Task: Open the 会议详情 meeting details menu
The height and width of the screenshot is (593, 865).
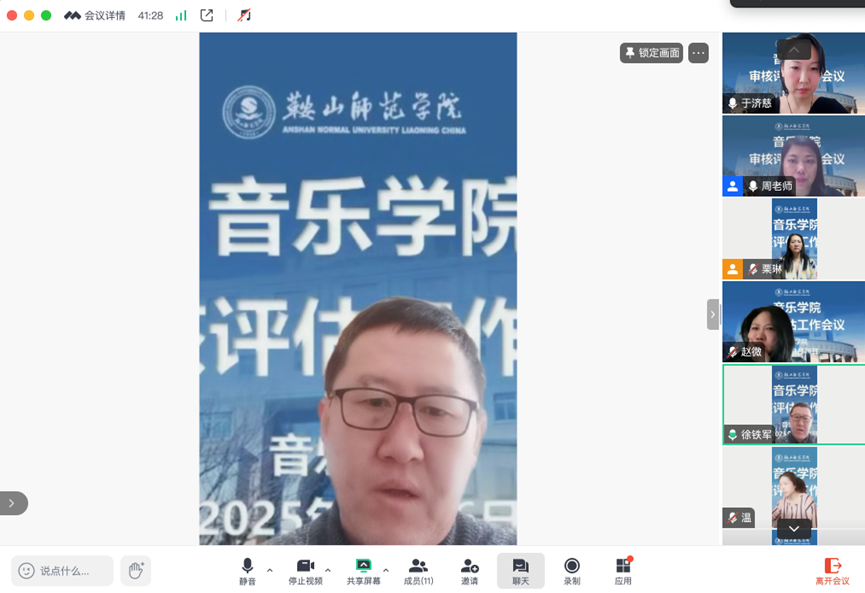Action: (x=96, y=16)
